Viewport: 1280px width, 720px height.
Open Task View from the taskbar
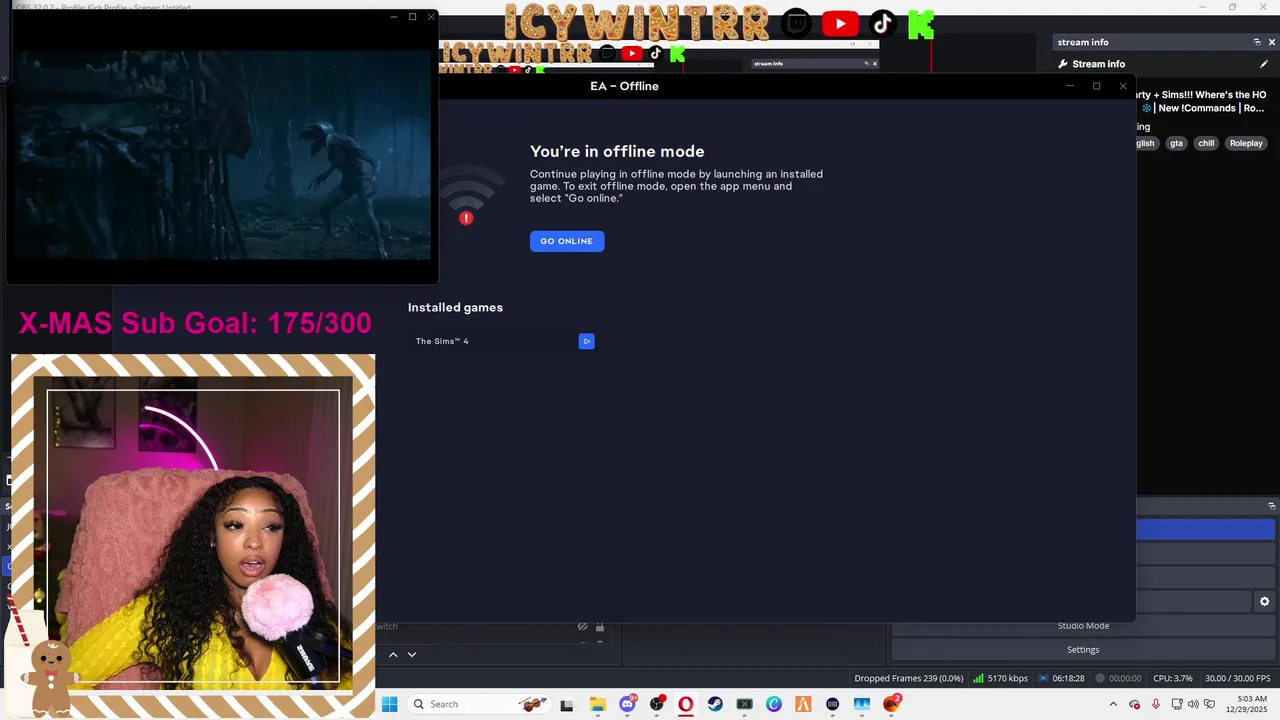coord(567,704)
